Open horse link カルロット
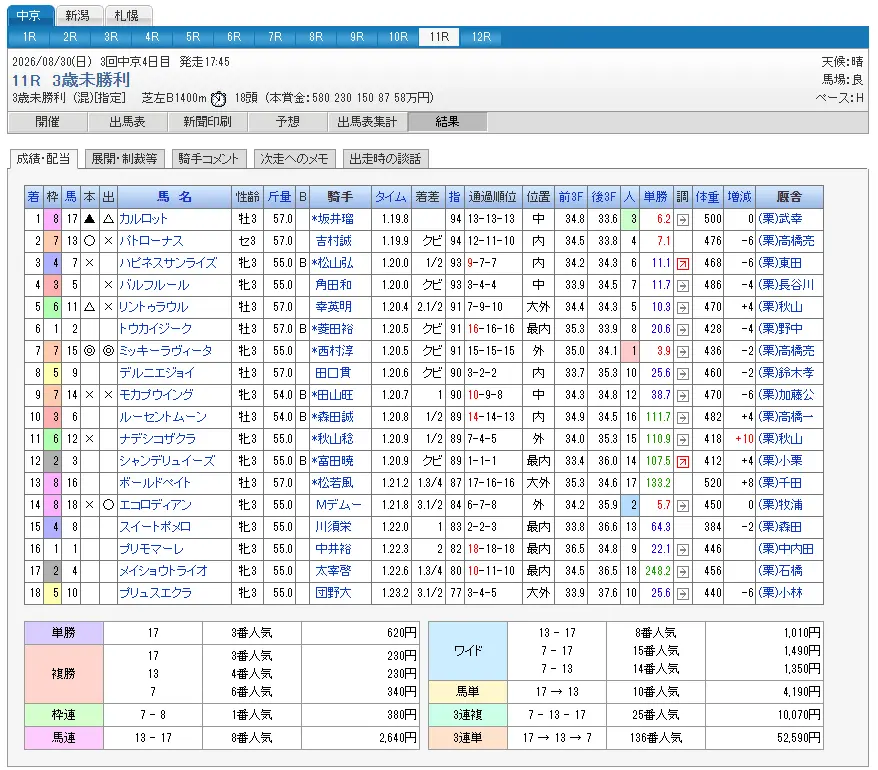The width and height of the screenshot is (878, 770). coord(143,220)
